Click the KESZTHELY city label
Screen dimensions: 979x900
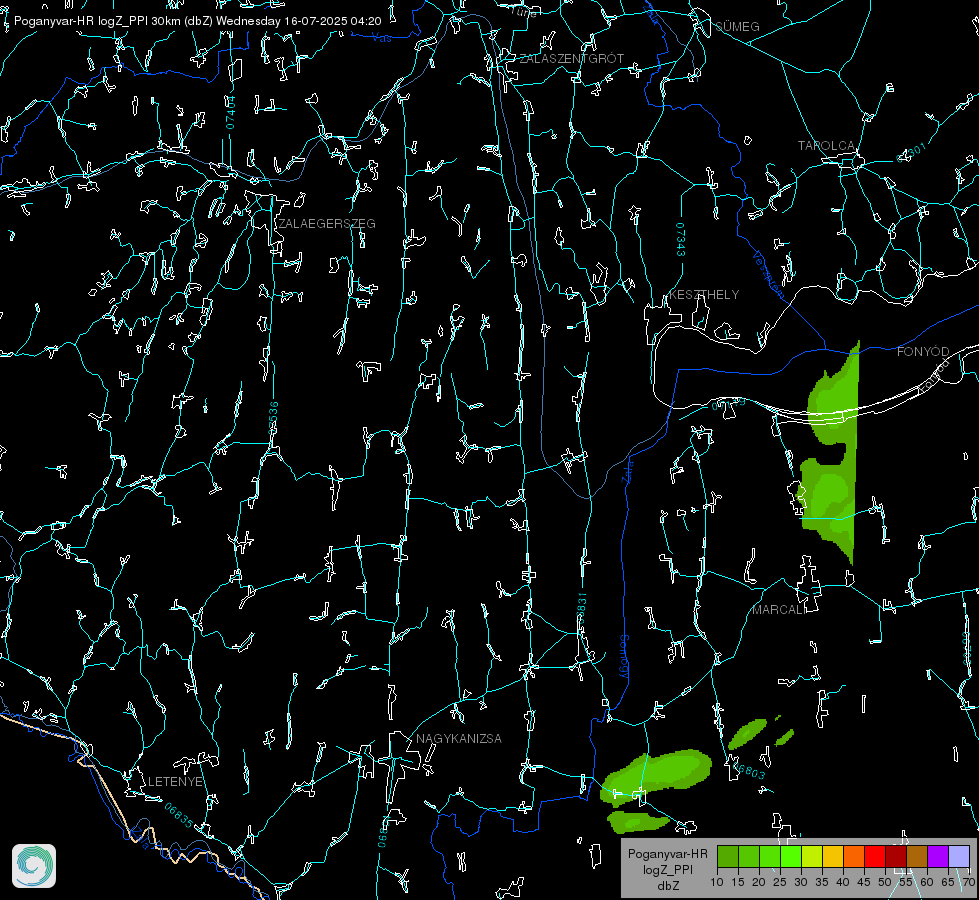[x=704, y=295]
